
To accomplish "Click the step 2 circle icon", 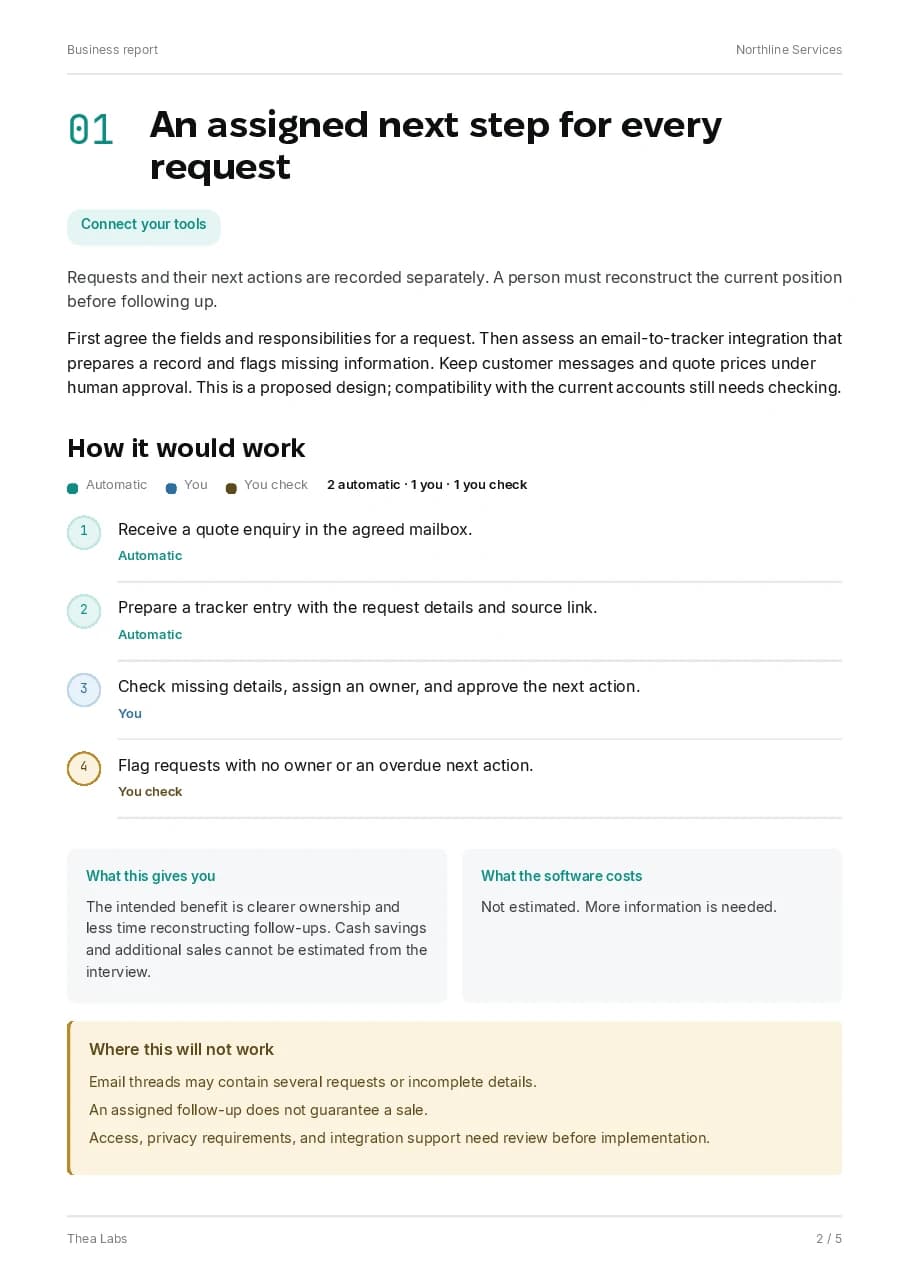I will click(84, 611).
